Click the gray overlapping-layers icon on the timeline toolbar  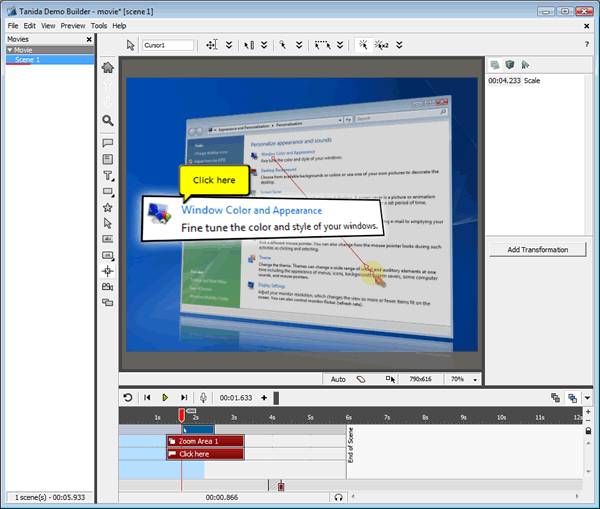555,398
